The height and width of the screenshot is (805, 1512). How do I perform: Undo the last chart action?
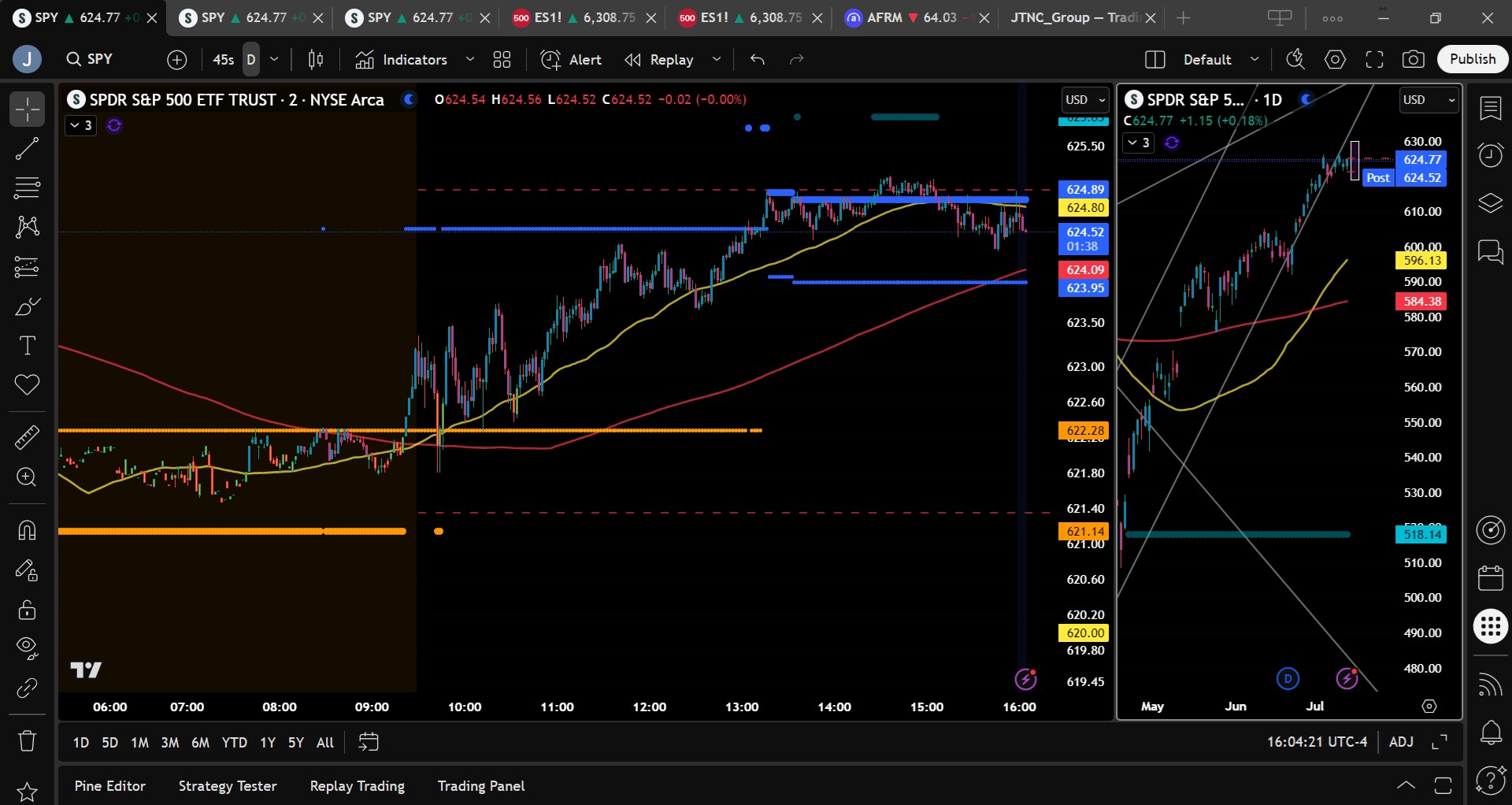[x=758, y=60]
